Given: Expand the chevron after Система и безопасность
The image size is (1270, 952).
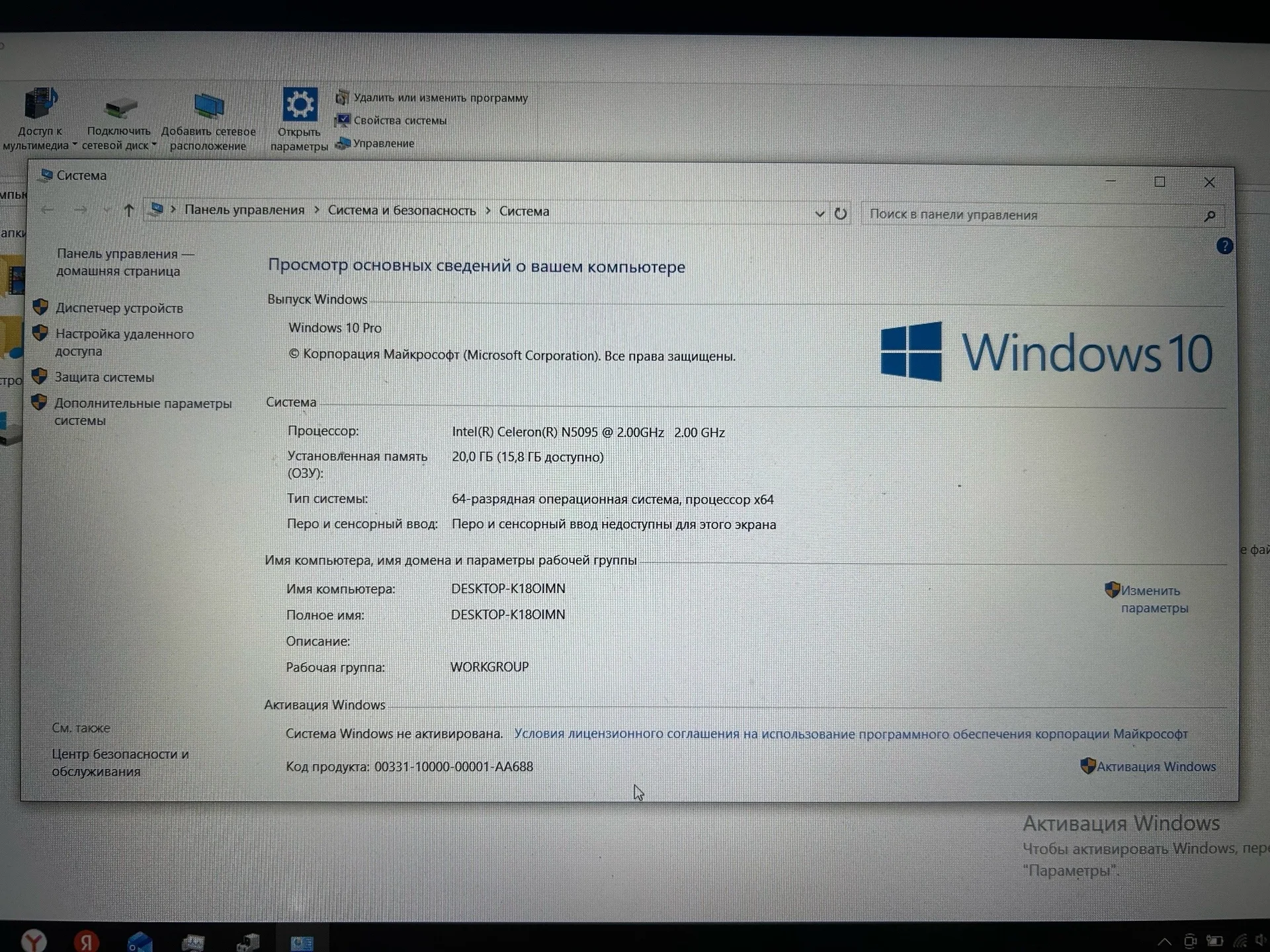Looking at the screenshot, I should 488,211.
